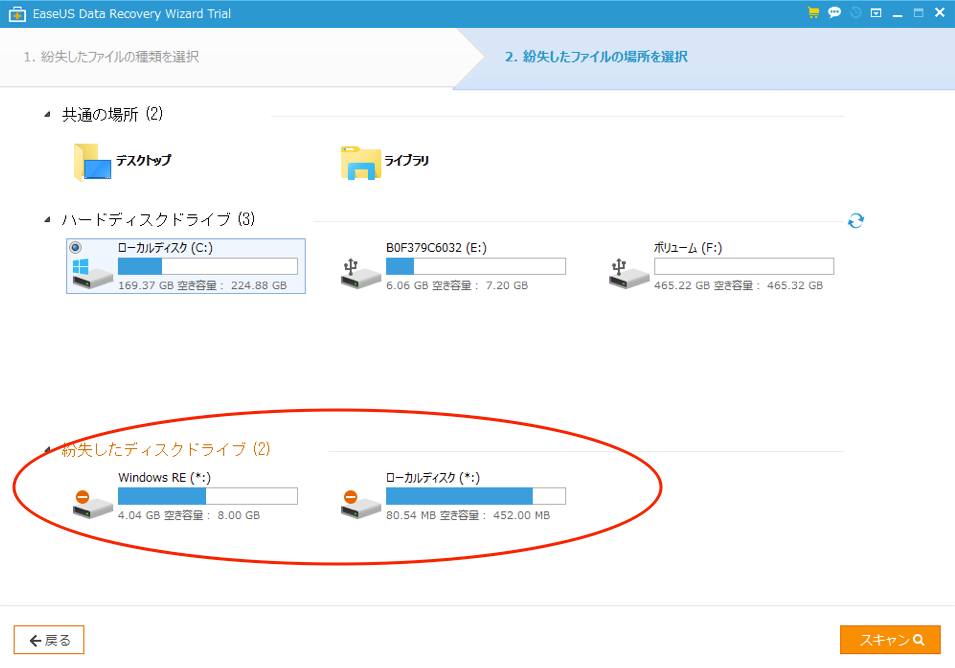This screenshot has width=955, height=668.
Task: Click 80.54 MB 空き容量 capacity text
Action: pos(468,516)
